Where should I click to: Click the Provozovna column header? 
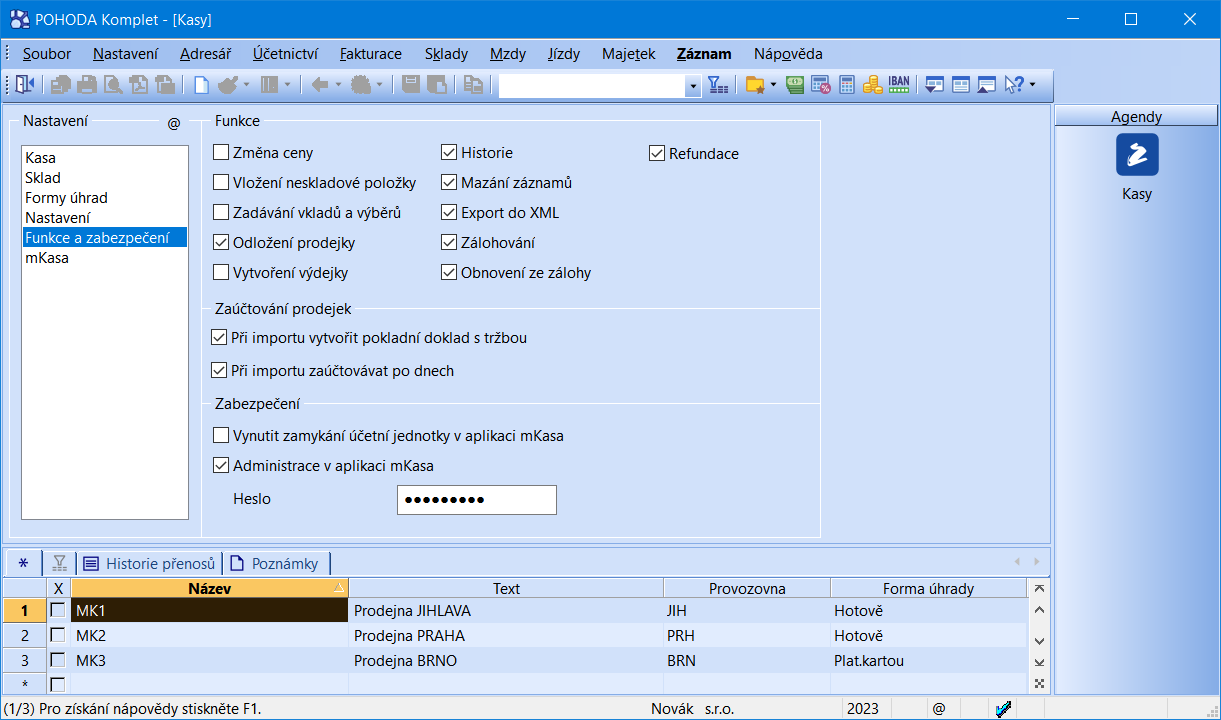point(747,588)
